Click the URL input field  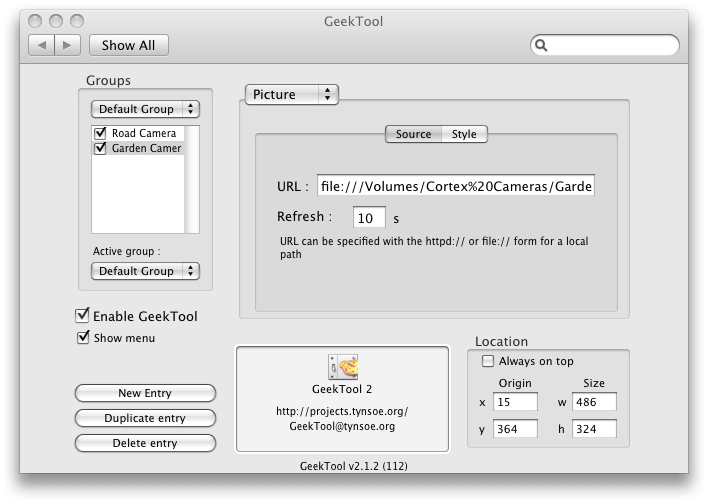click(456, 186)
